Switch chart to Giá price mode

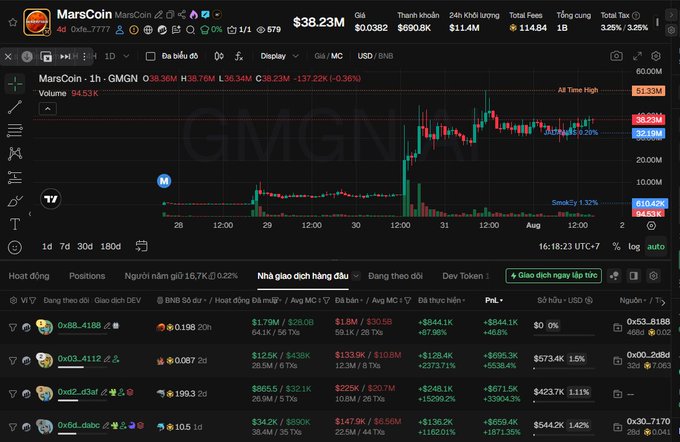[320, 56]
